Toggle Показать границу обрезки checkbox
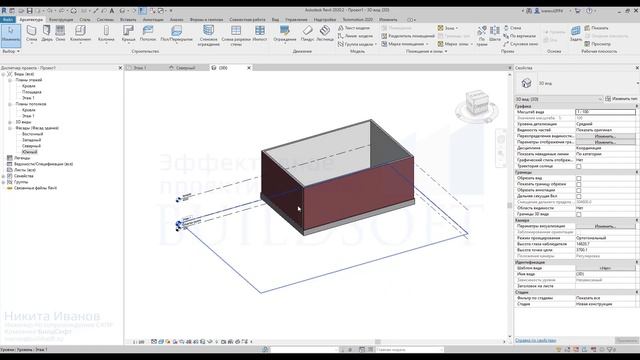Viewport: 640px width, 360px height. pyautogui.click(x=578, y=184)
